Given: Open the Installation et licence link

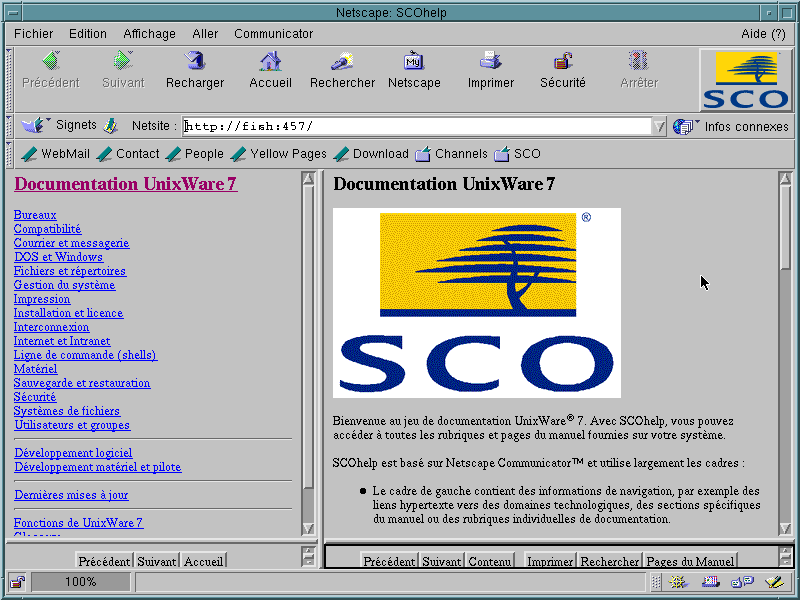Looking at the screenshot, I should point(68,313).
